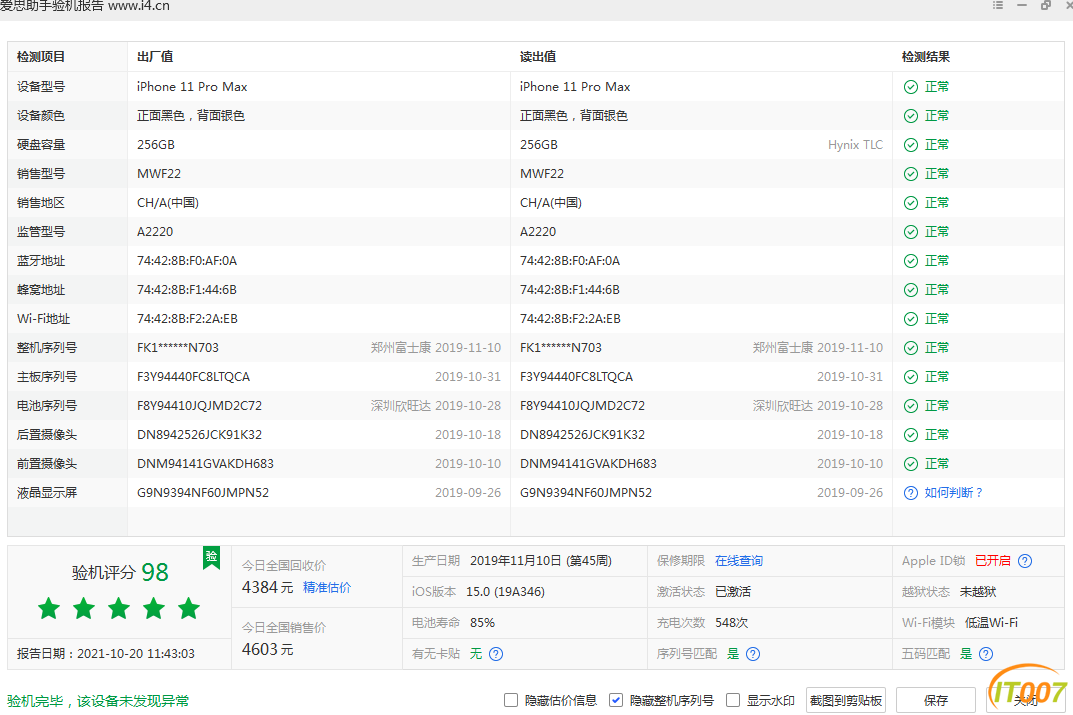The image size is (1073, 715).
Task: Click the help icon beside Apple ID锁
Action: coord(1024,561)
